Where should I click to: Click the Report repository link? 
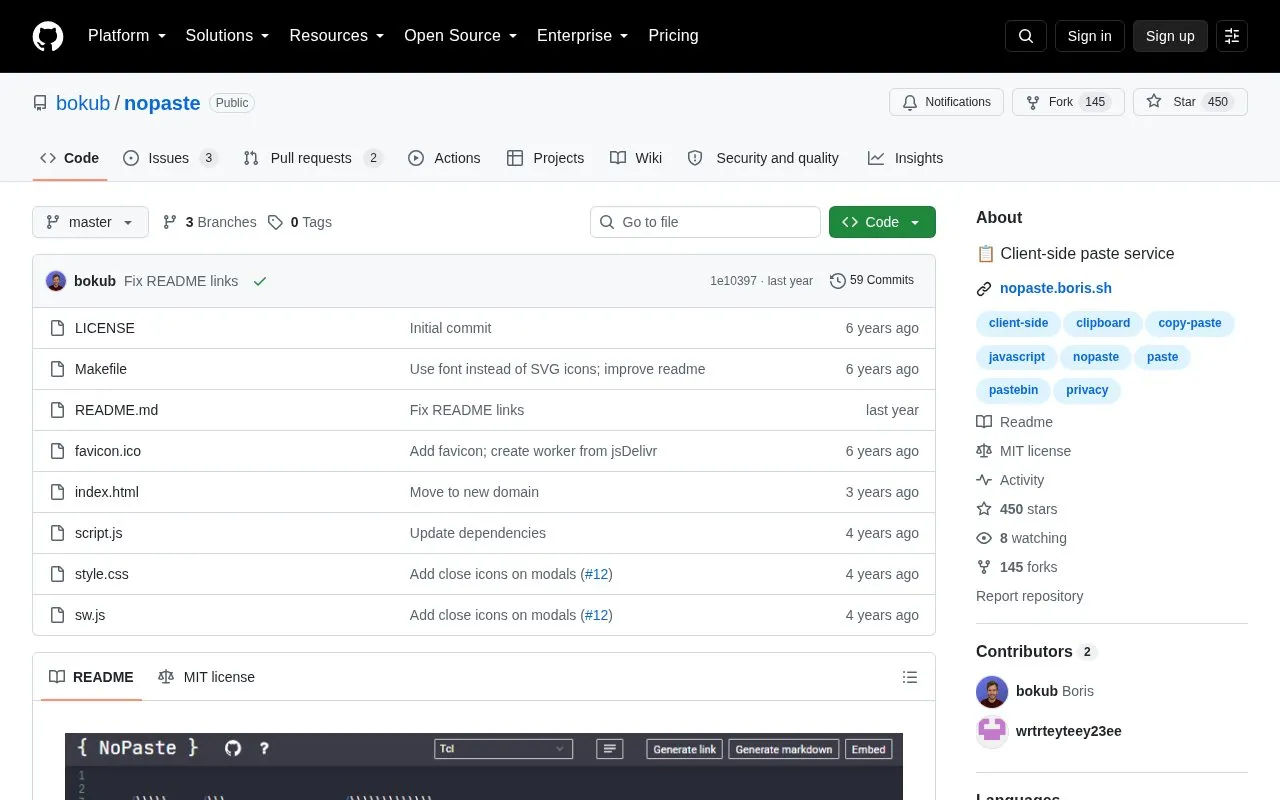click(1029, 596)
